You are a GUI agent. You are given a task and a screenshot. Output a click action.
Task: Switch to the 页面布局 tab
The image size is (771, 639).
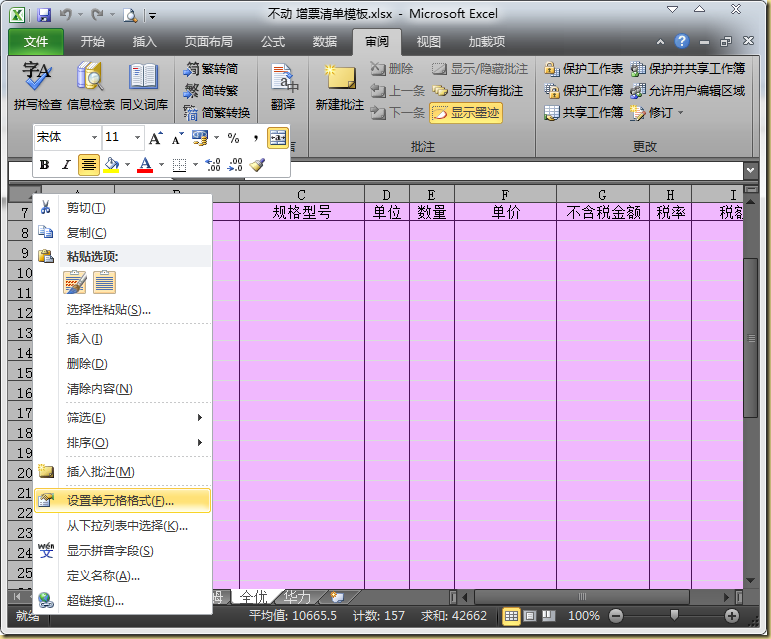(x=208, y=42)
